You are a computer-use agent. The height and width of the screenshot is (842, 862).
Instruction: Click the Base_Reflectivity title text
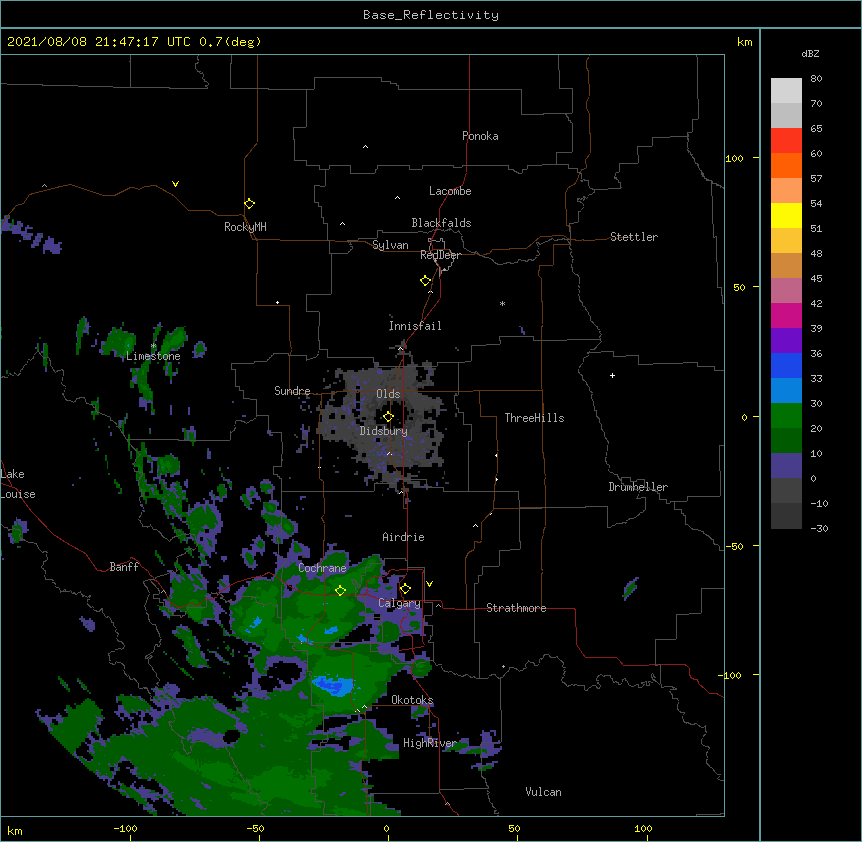click(x=431, y=15)
